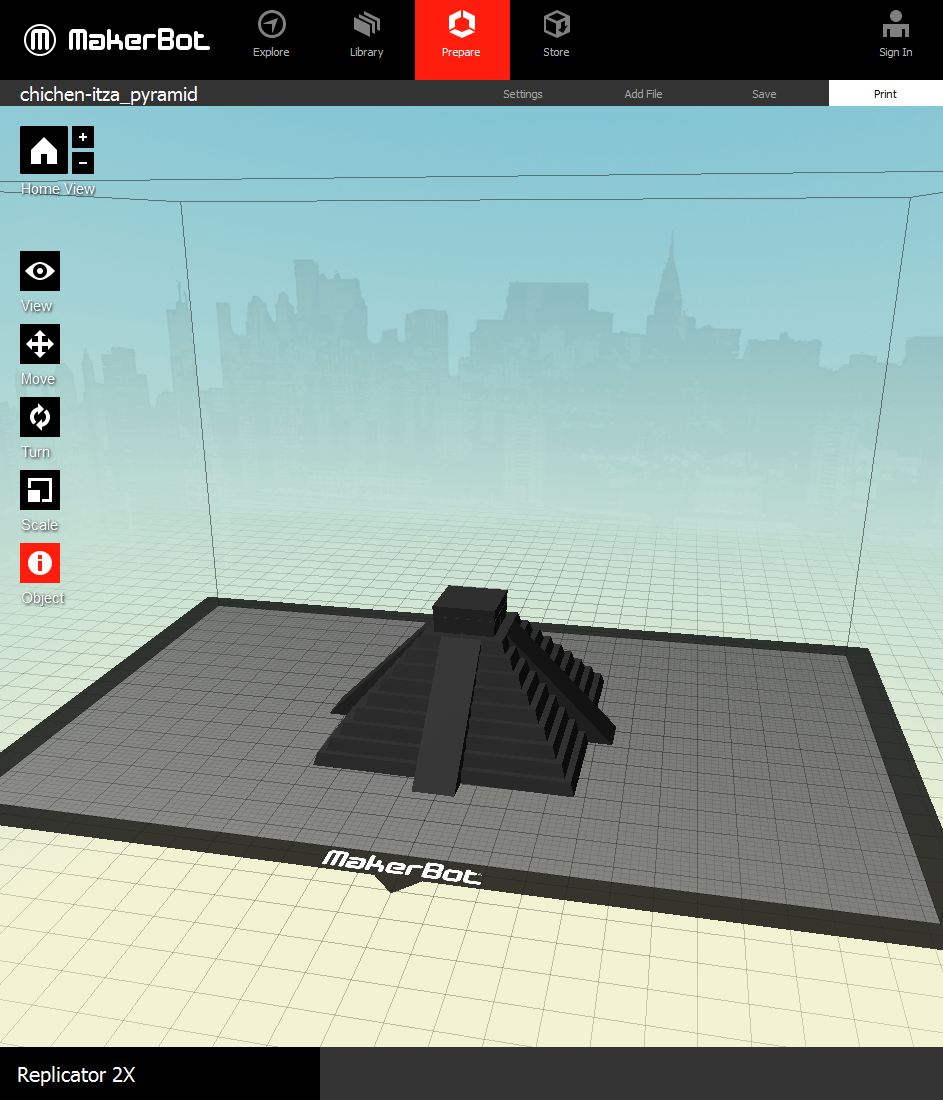Zoom in with the plus button
The height and width of the screenshot is (1100, 943).
coord(83,137)
